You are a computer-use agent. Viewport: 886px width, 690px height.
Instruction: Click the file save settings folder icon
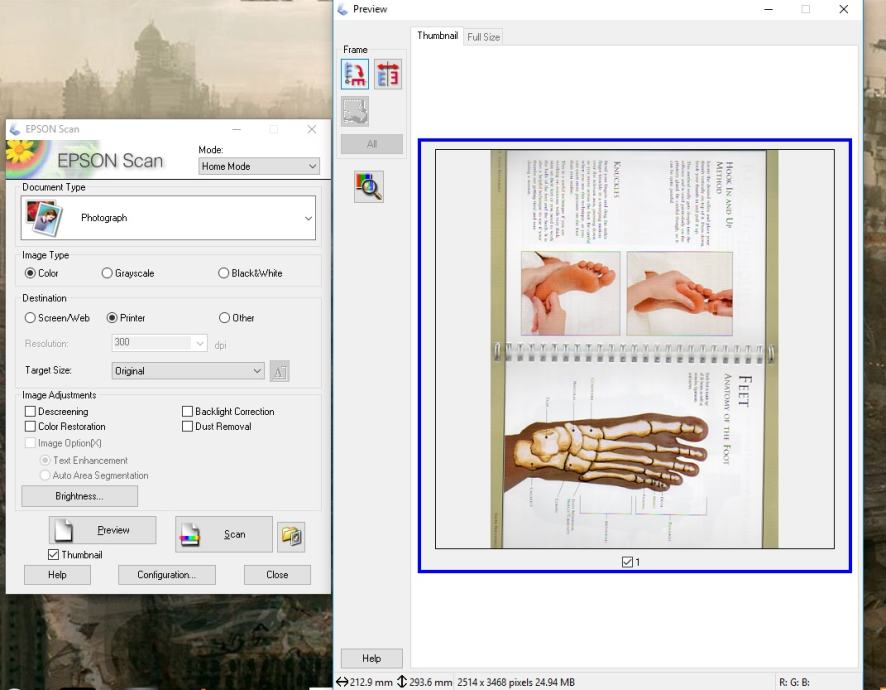pyautogui.click(x=291, y=536)
